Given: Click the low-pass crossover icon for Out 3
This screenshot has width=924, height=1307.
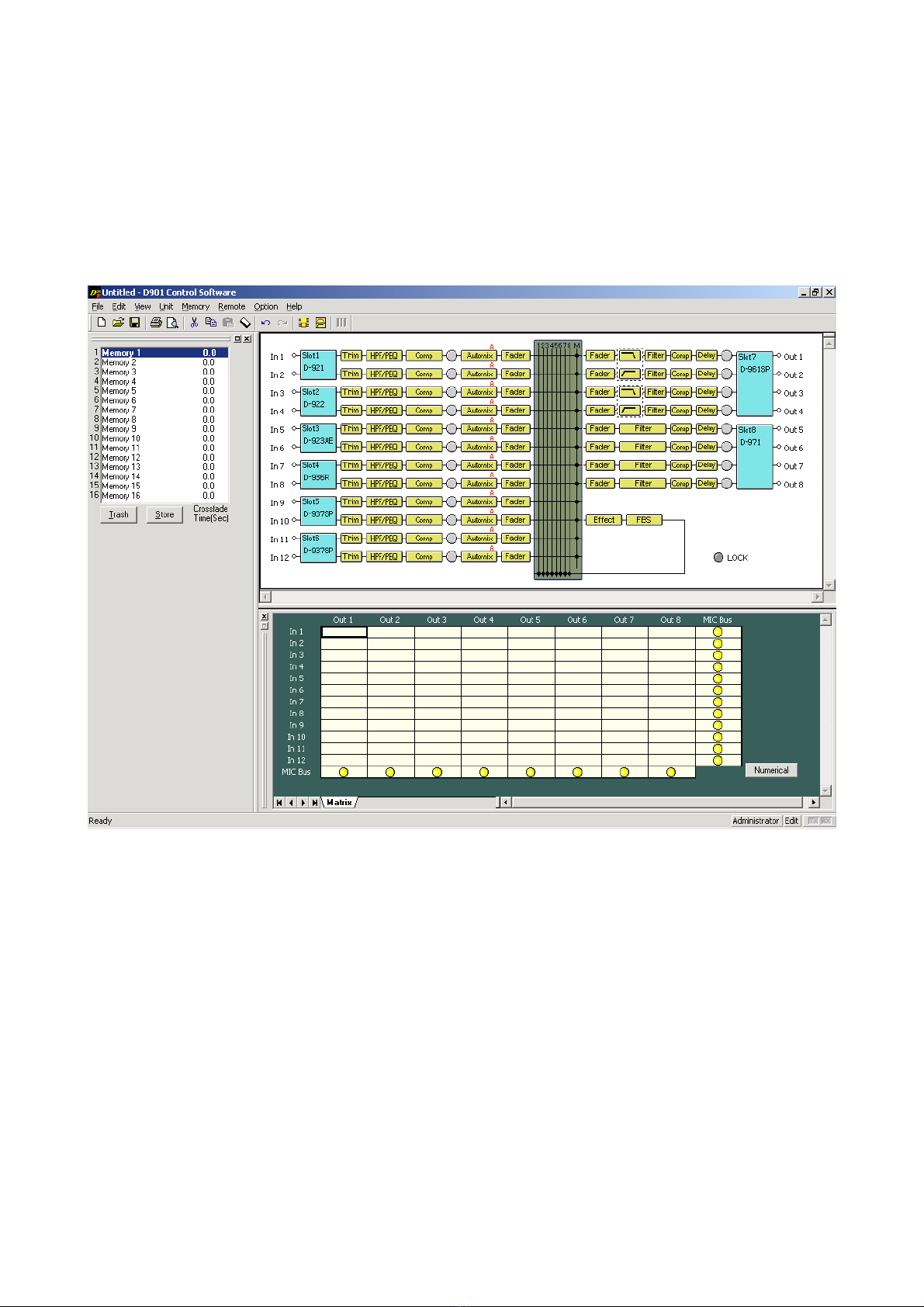Looking at the screenshot, I should coord(629,392).
